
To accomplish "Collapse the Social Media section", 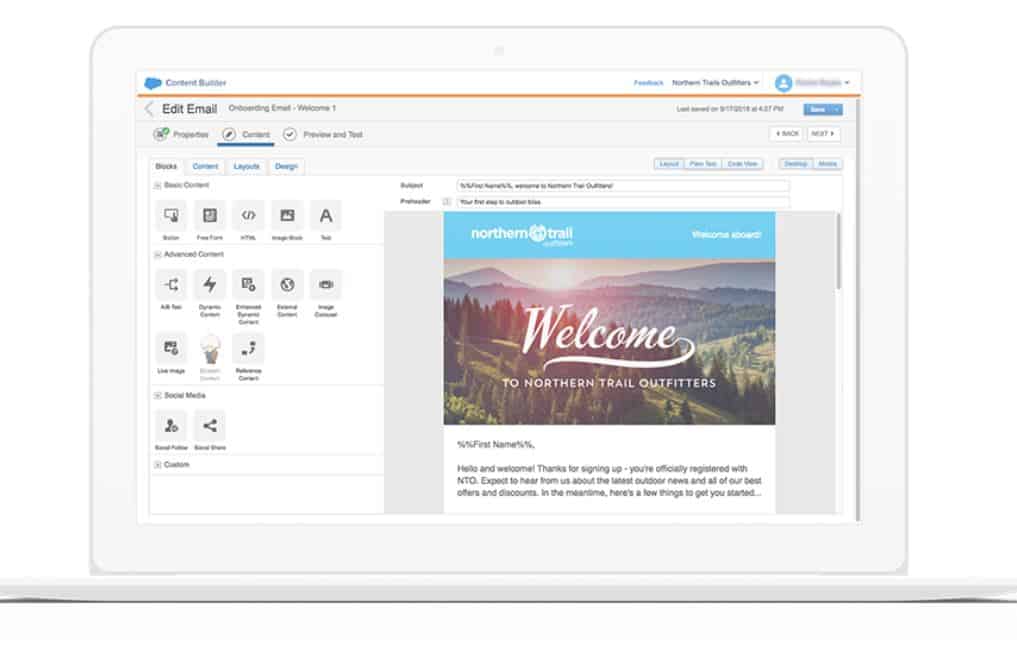I will coord(158,395).
